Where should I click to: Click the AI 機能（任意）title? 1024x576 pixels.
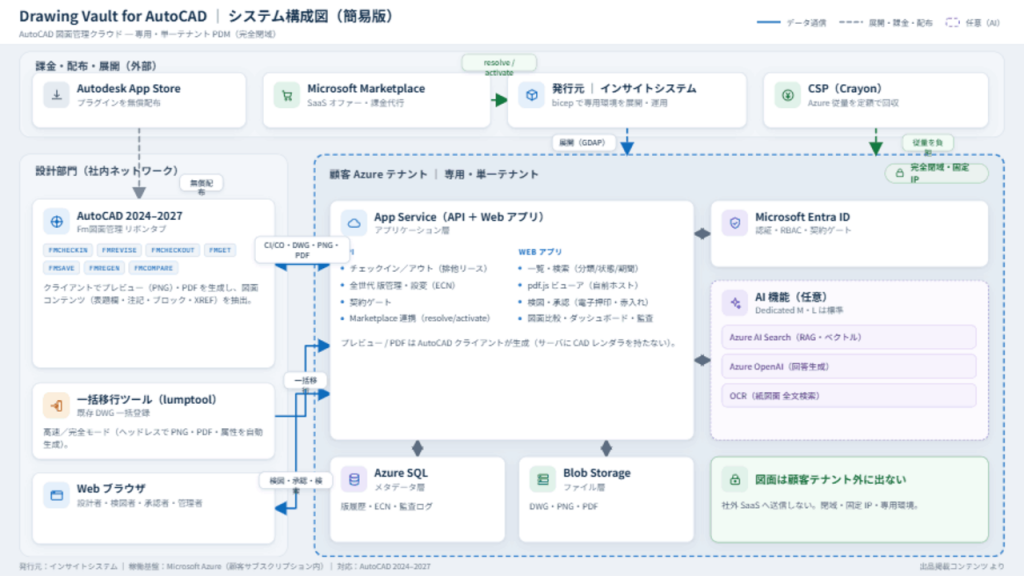(x=791, y=297)
